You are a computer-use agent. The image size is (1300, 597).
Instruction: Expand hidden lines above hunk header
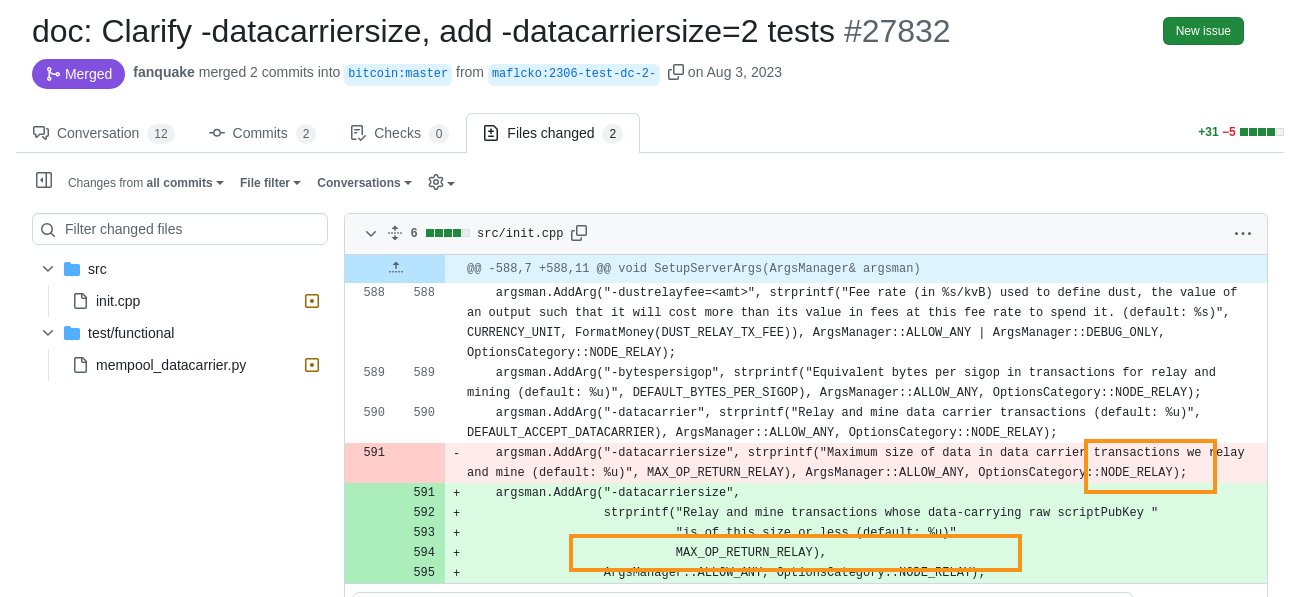coord(396,268)
